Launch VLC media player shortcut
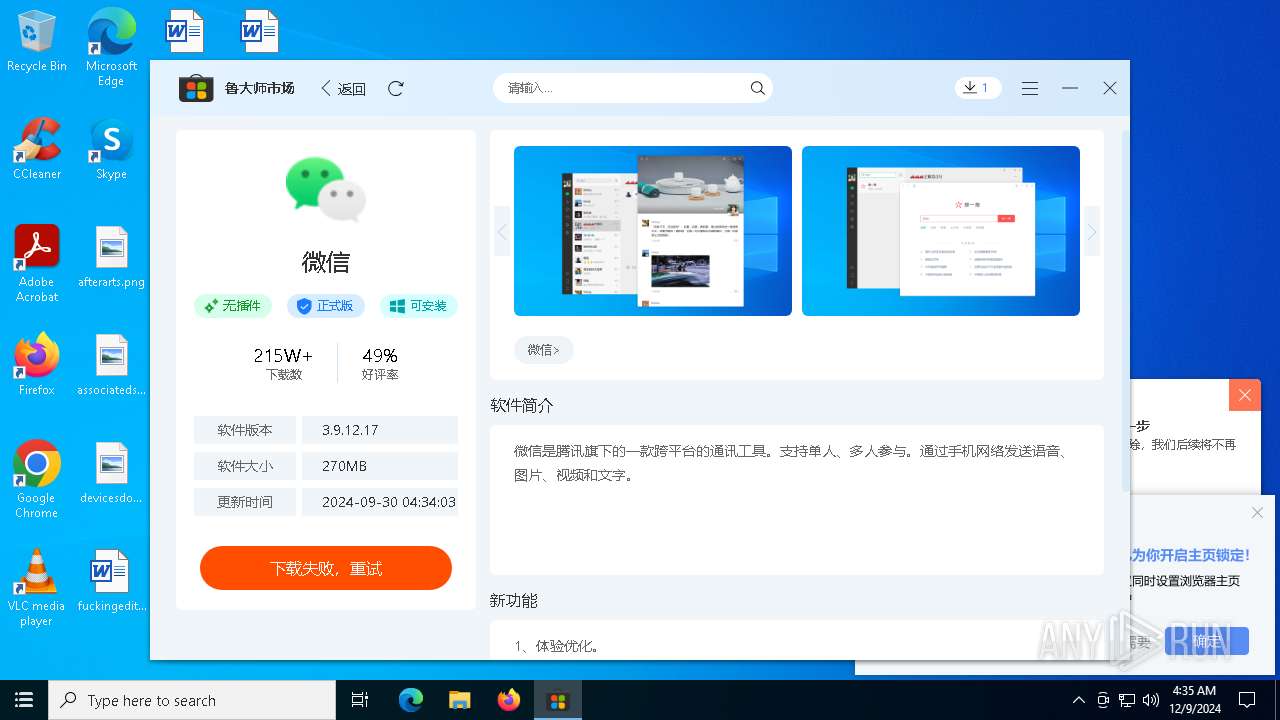 (37, 587)
